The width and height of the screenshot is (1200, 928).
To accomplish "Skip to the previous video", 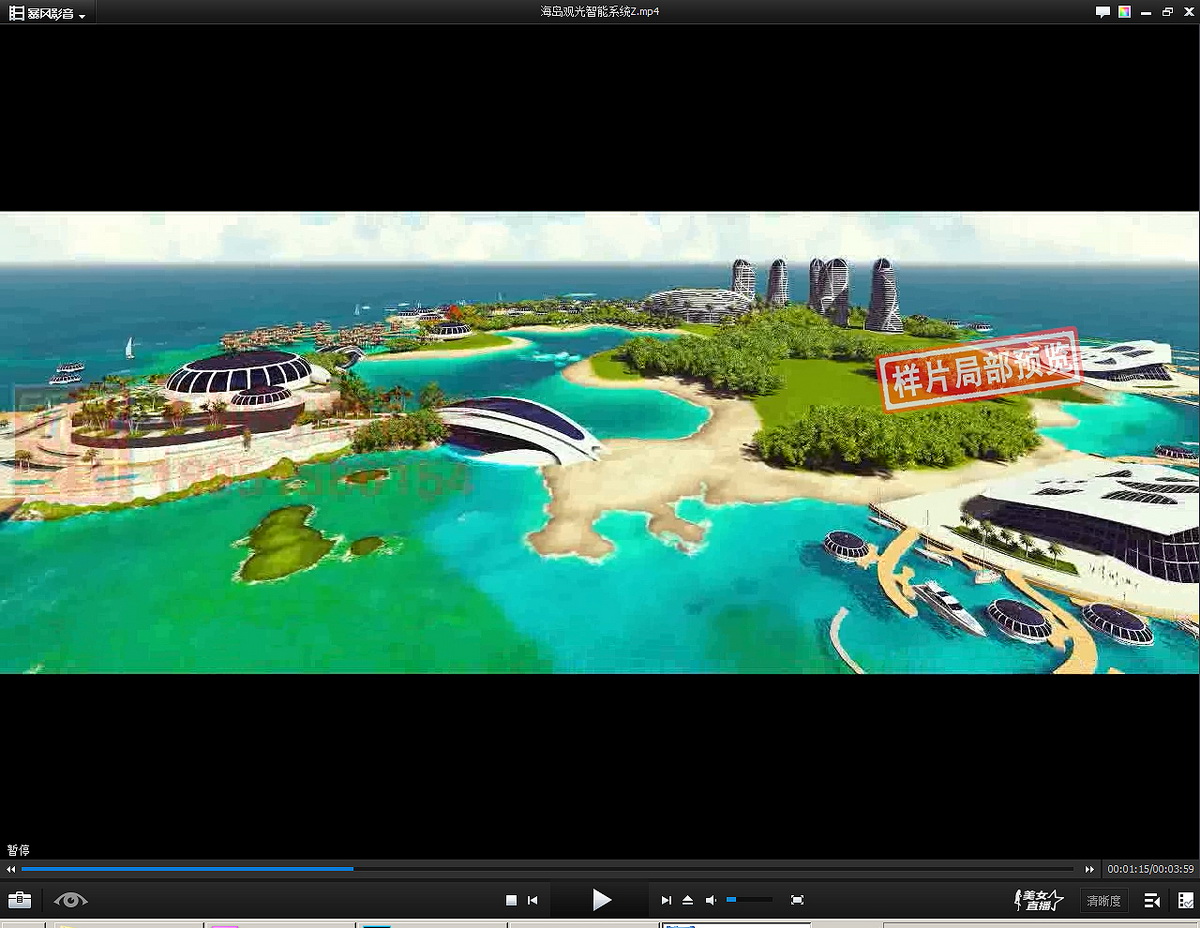I will 533,900.
